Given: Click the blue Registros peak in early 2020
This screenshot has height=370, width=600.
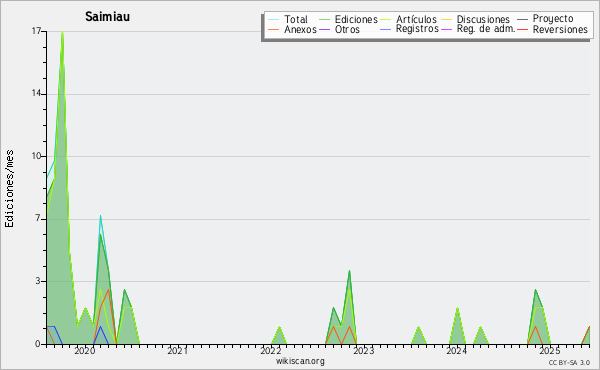Looking at the screenshot, I should pos(101,327).
